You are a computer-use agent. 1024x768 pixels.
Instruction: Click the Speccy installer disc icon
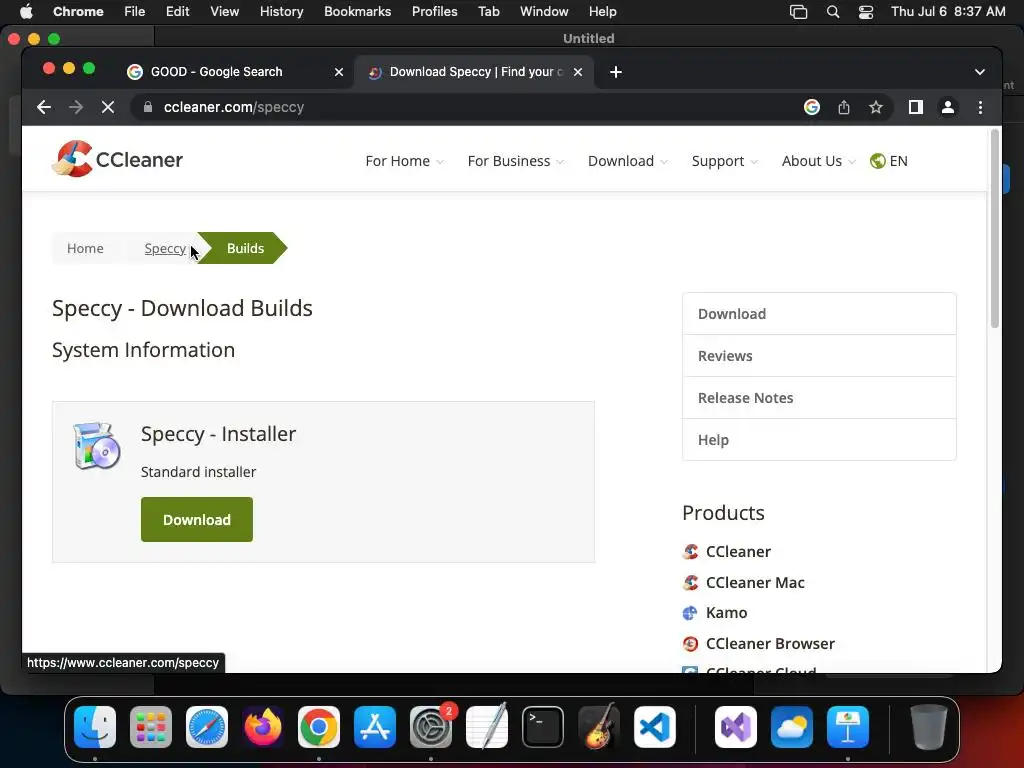pos(97,446)
